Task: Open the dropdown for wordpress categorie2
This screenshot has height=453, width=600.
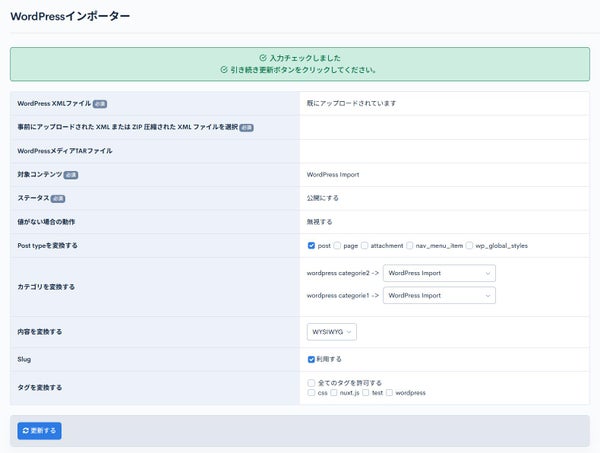Action: tap(439, 273)
